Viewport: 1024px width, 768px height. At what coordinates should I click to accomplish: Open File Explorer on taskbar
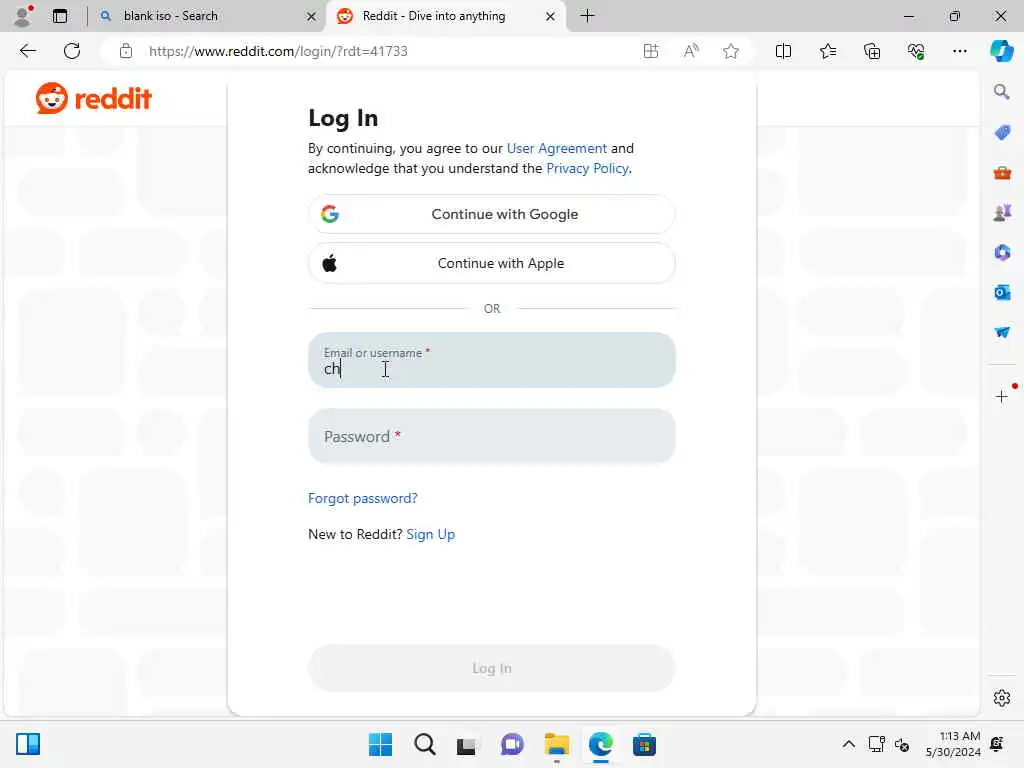pyautogui.click(x=556, y=744)
